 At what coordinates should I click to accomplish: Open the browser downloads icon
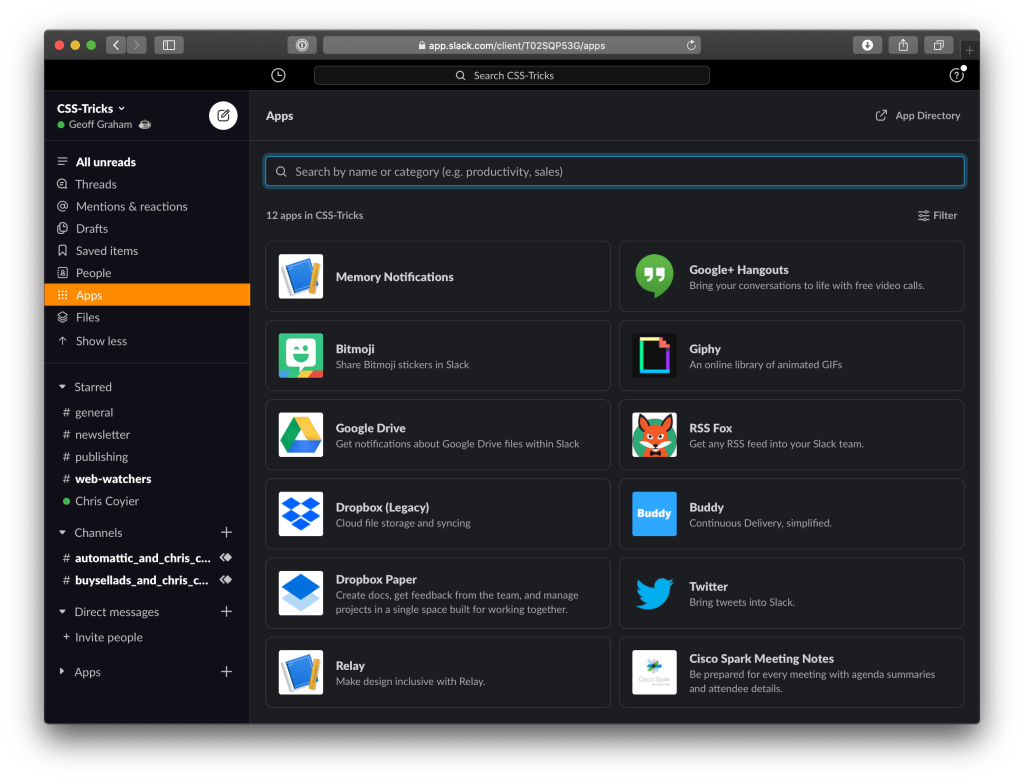867,45
